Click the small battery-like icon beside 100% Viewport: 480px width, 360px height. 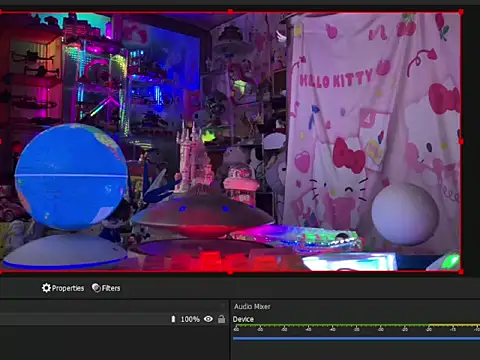[173, 319]
